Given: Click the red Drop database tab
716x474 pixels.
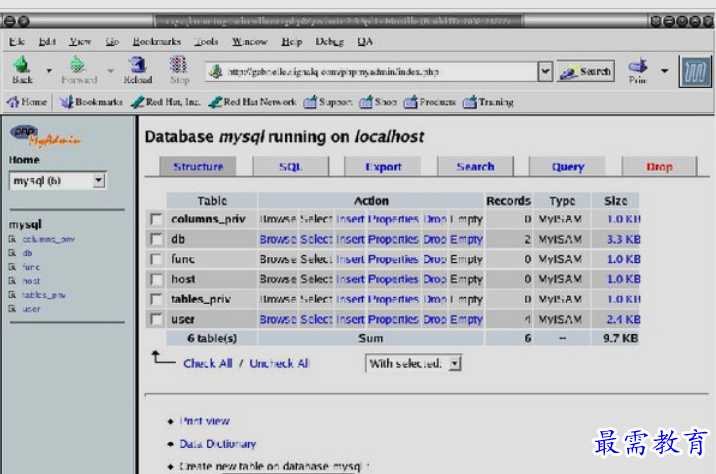Looking at the screenshot, I should [x=659, y=167].
